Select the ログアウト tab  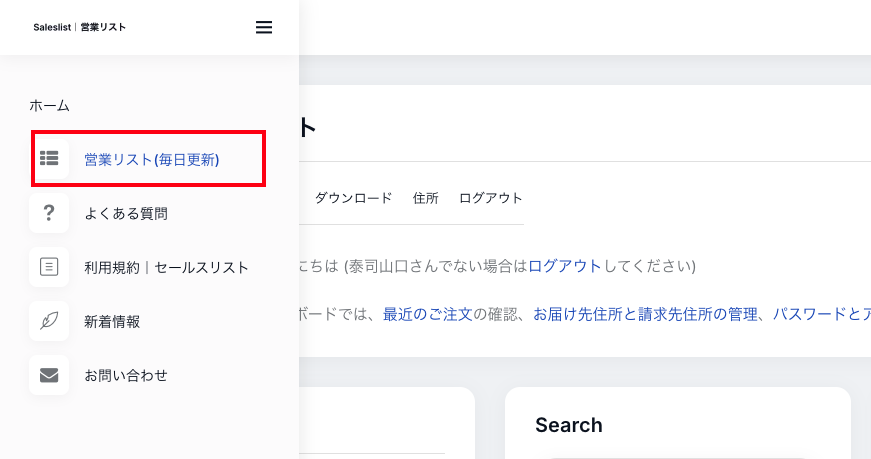click(x=491, y=198)
